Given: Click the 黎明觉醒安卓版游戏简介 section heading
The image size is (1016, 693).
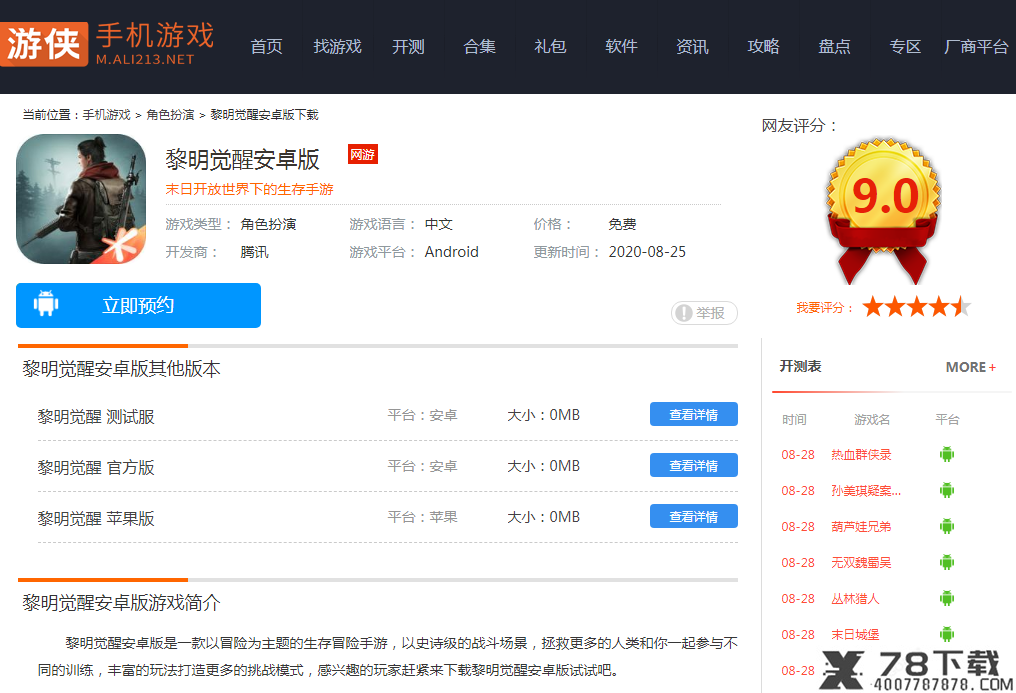Looking at the screenshot, I should pos(122,602).
